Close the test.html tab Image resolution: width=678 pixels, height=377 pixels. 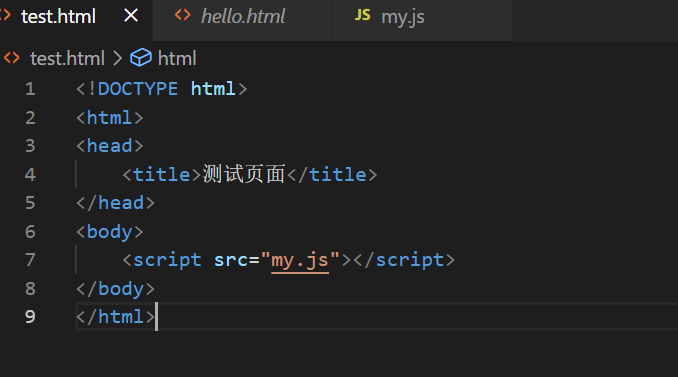[131, 16]
